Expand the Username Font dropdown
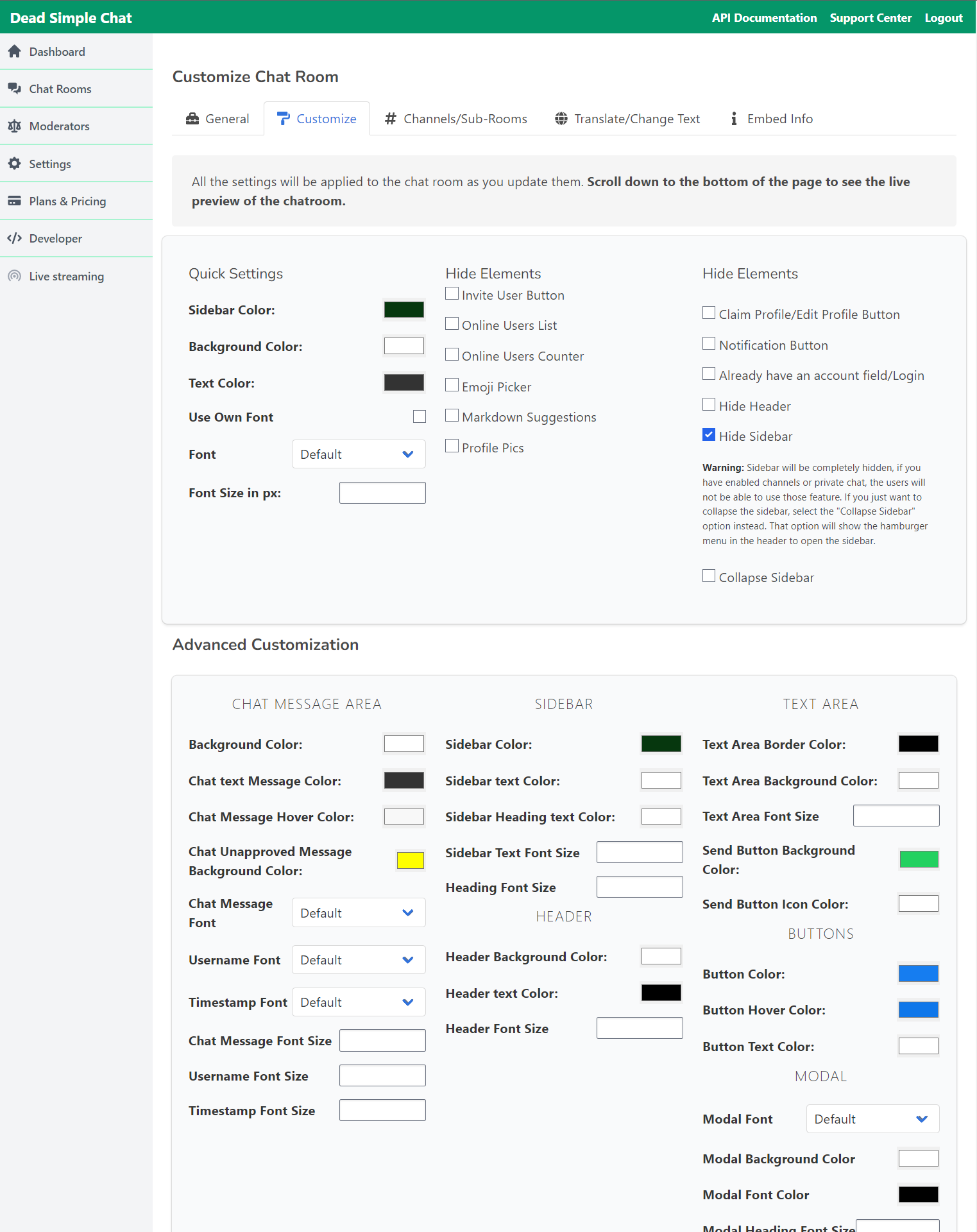 (x=359, y=960)
